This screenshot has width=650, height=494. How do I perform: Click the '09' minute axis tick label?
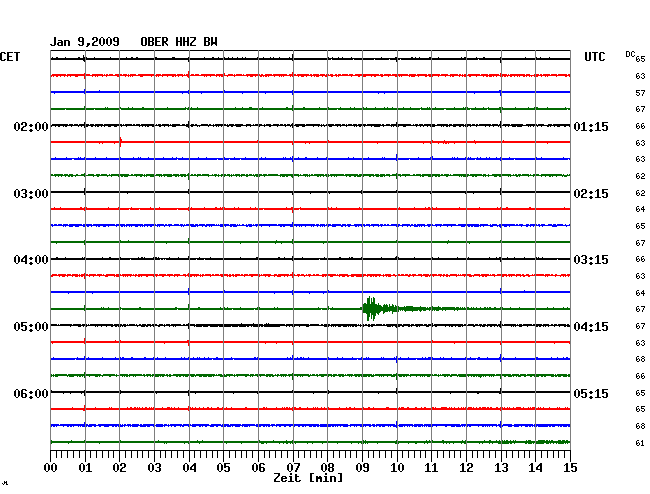(x=362, y=467)
